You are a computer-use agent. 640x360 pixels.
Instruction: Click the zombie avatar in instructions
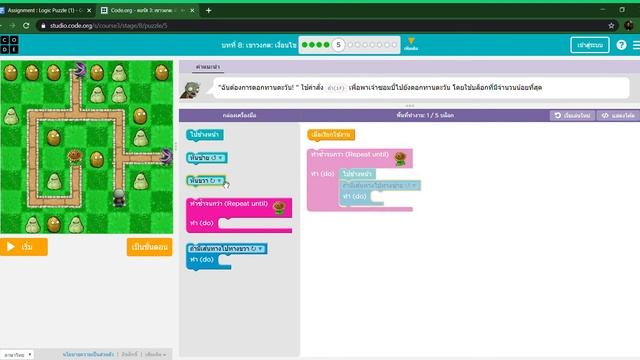pyautogui.click(x=191, y=90)
